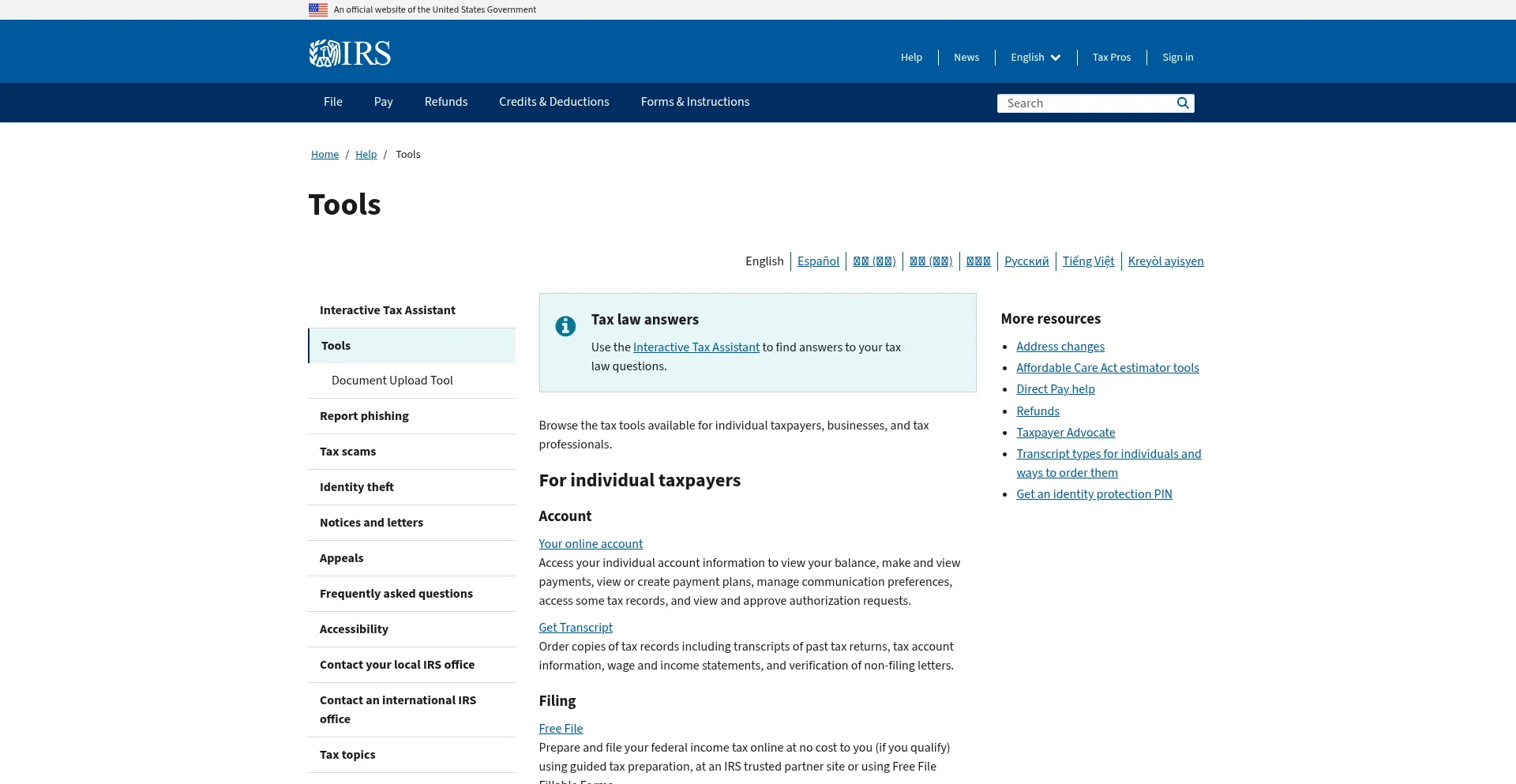The image size is (1516, 784).
Task: Open Get Transcript link
Action: tap(576, 628)
